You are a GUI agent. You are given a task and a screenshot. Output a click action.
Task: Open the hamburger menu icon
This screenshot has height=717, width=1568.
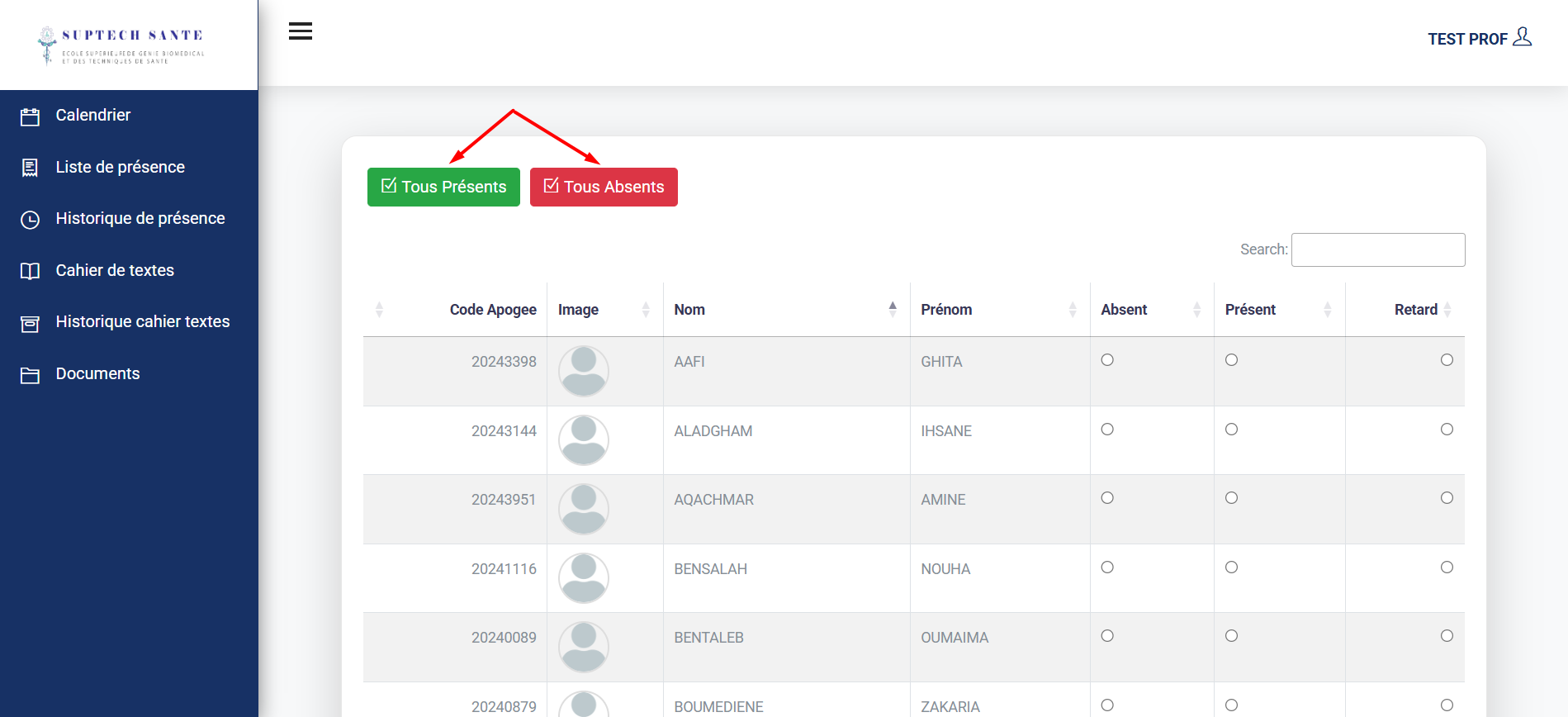301,31
